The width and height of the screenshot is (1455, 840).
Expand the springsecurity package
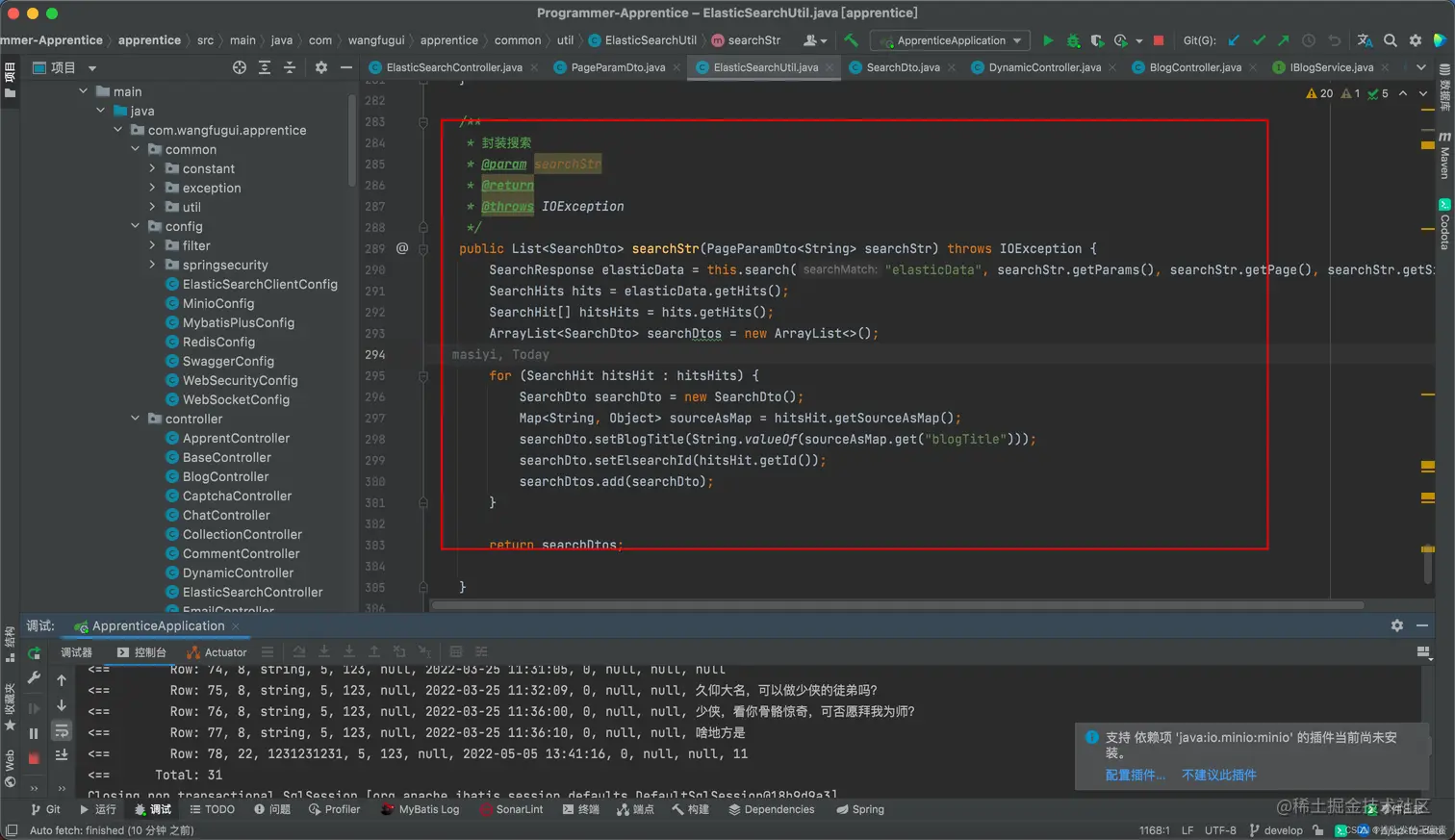tap(152, 265)
